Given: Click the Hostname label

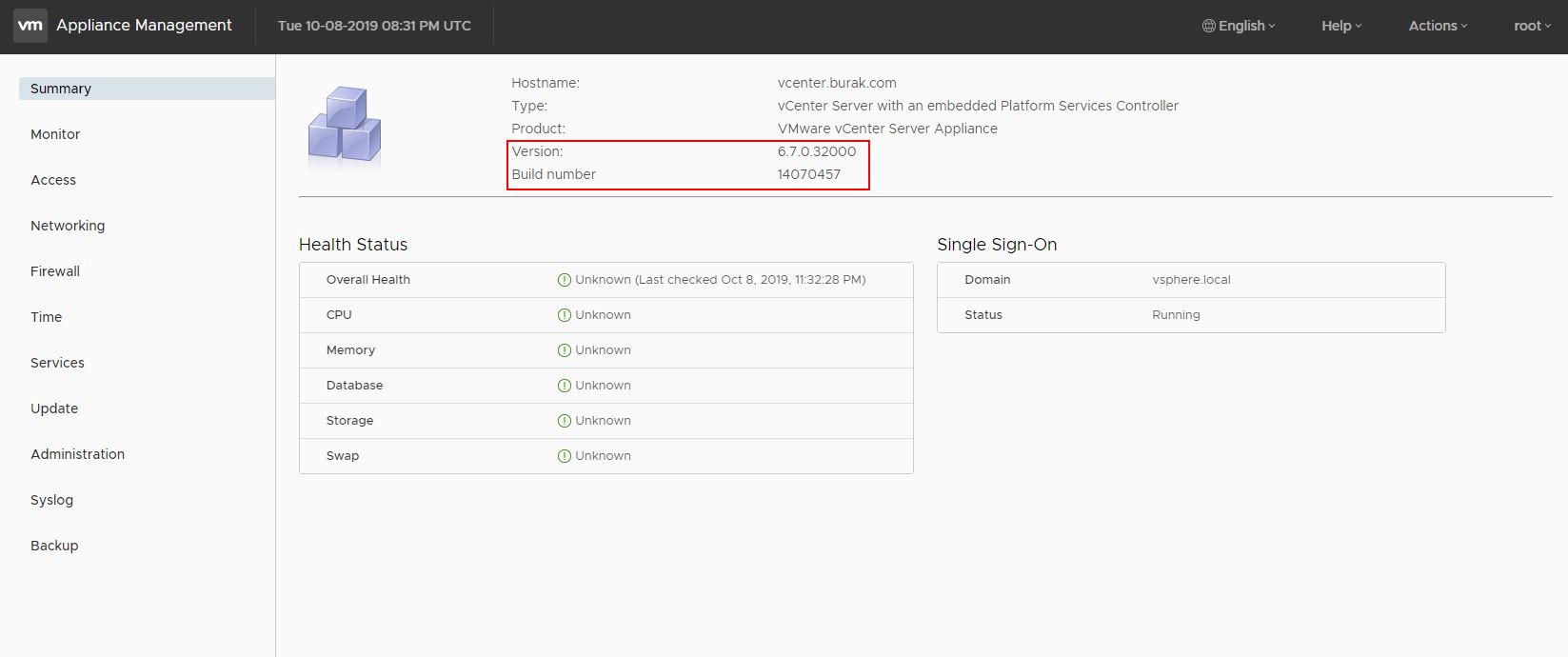Looking at the screenshot, I should (546, 83).
